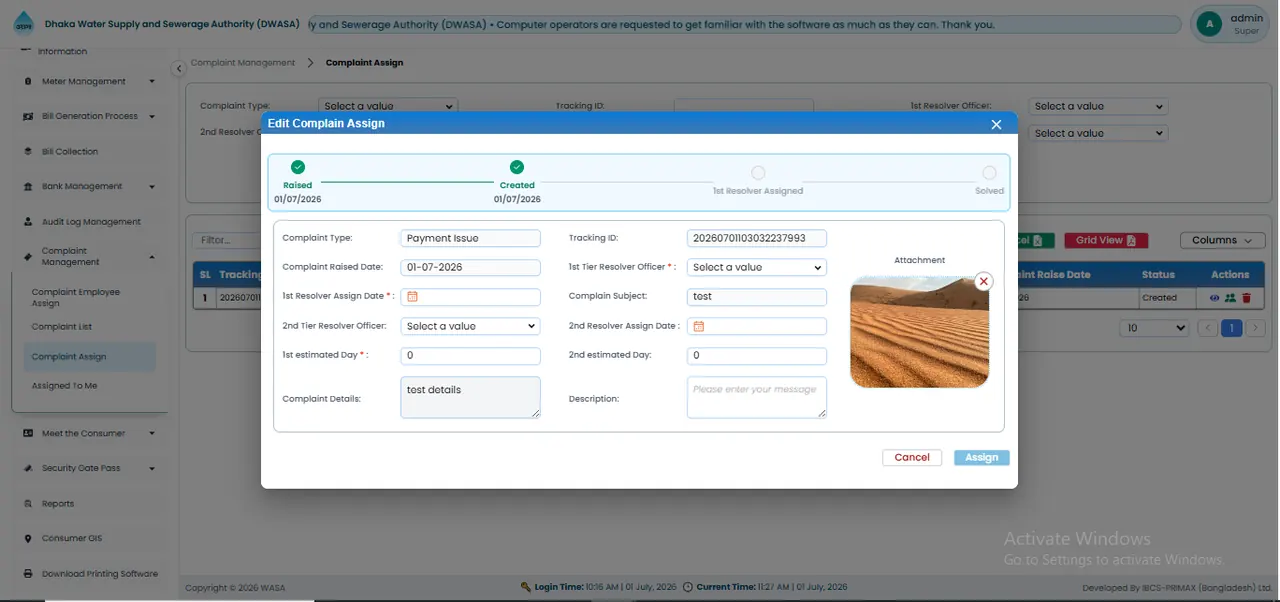Expand the Meter Management menu
The image size is (1280, 602).
click(152, 82)
